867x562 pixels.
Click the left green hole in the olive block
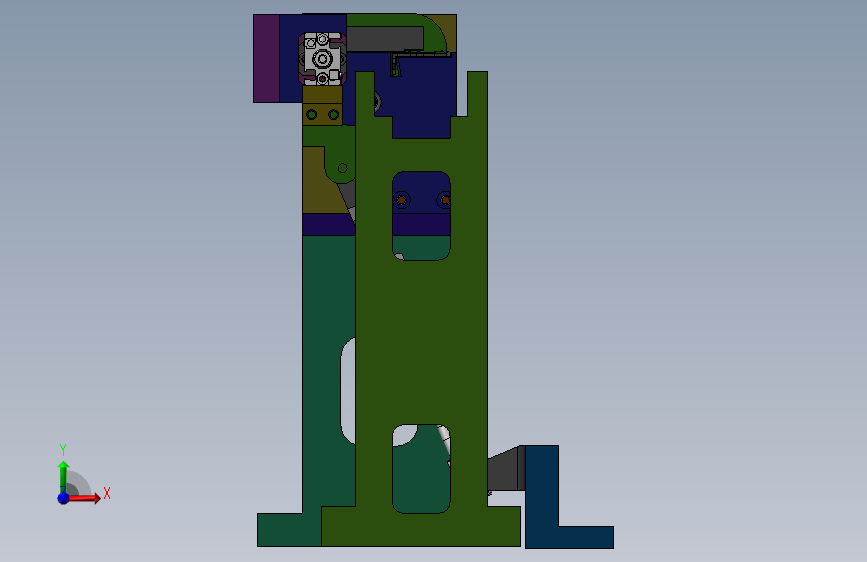coord(311,115)
